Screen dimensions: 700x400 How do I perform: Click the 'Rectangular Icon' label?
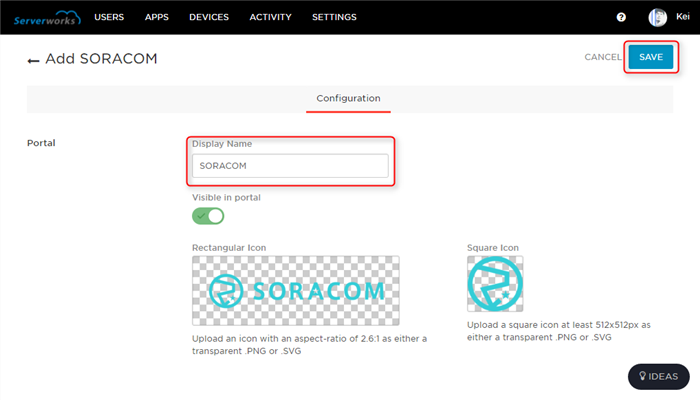coord(229,248)
